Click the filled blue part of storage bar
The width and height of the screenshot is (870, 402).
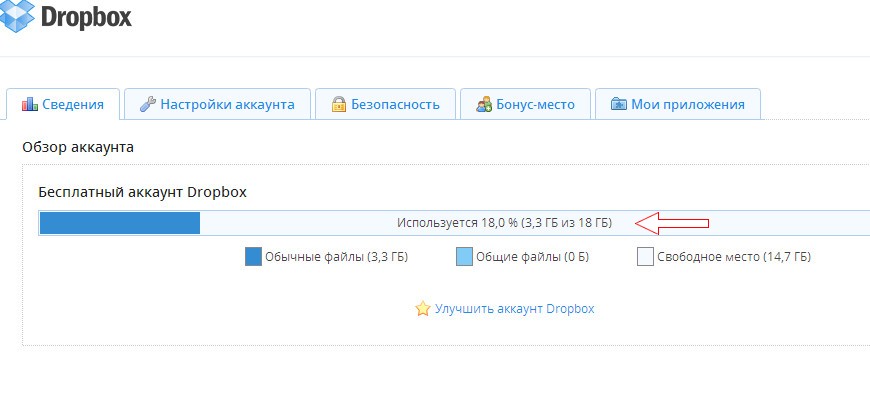tap(120, 222)
